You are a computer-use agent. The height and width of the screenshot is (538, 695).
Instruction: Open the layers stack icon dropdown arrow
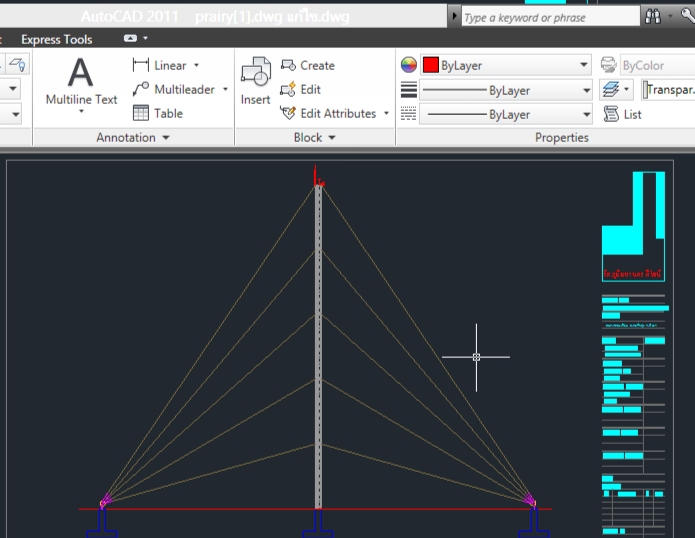pyautogui.click(x=626, y=89)
